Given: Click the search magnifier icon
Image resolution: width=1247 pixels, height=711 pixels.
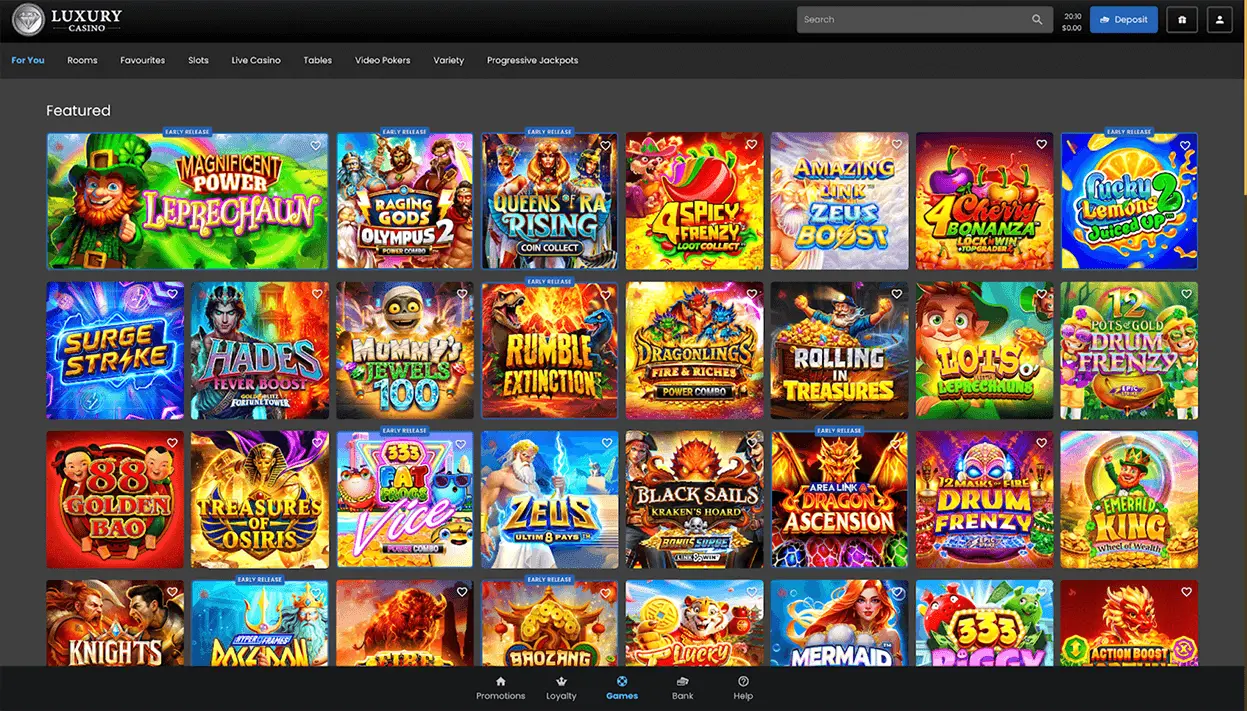Looking at the screenshot, I should pos(1037,20).
